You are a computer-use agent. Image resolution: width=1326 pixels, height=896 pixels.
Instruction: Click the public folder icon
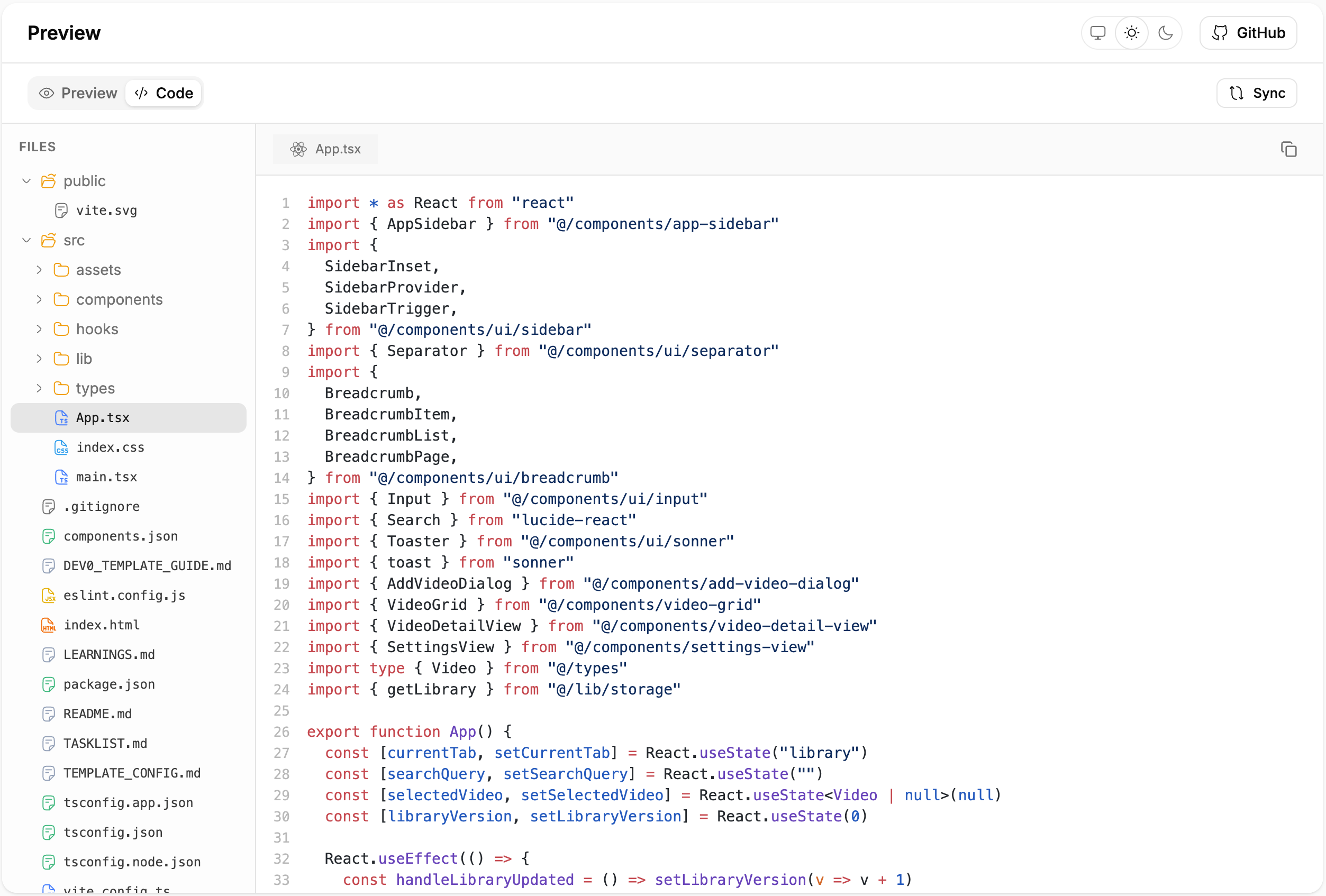click(49, 181)
